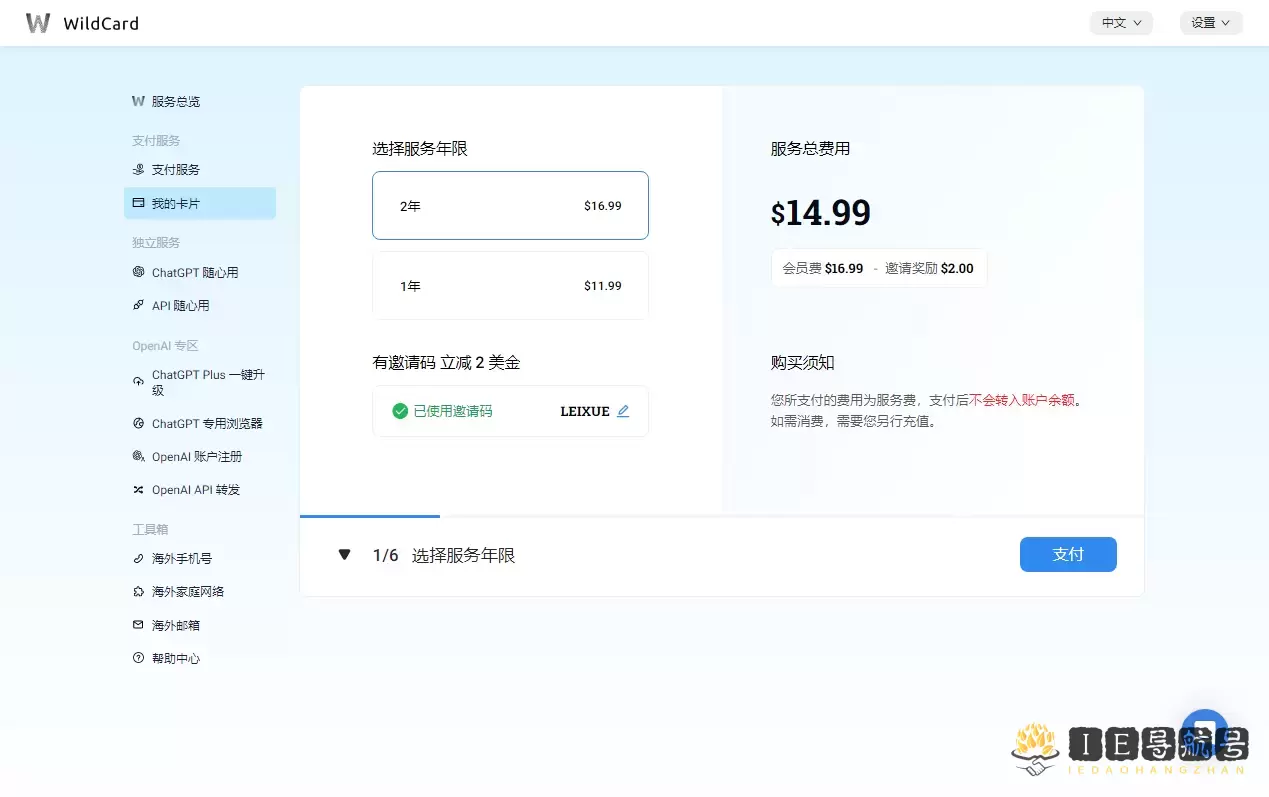Click the upload icon for ChatGPT Plus 一键升级

click(139, 382)
